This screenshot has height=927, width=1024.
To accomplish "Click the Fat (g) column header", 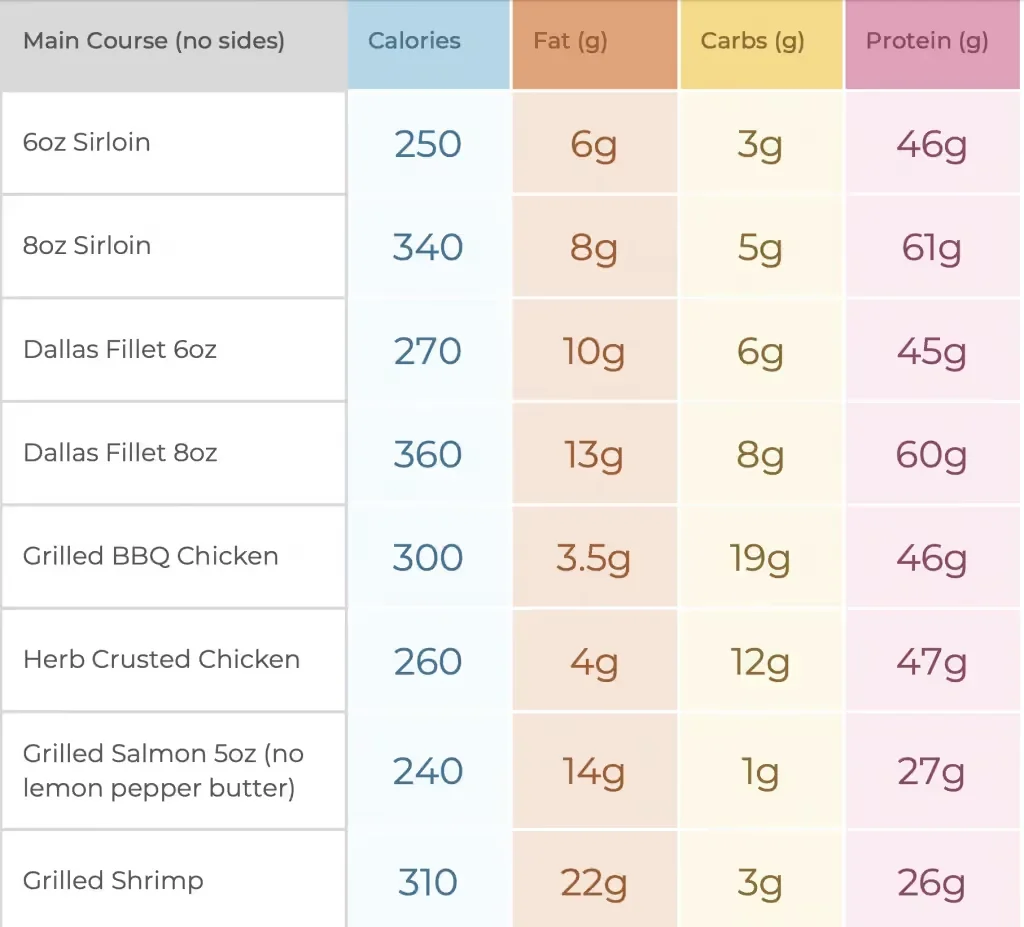I will [x=570, y=41].
